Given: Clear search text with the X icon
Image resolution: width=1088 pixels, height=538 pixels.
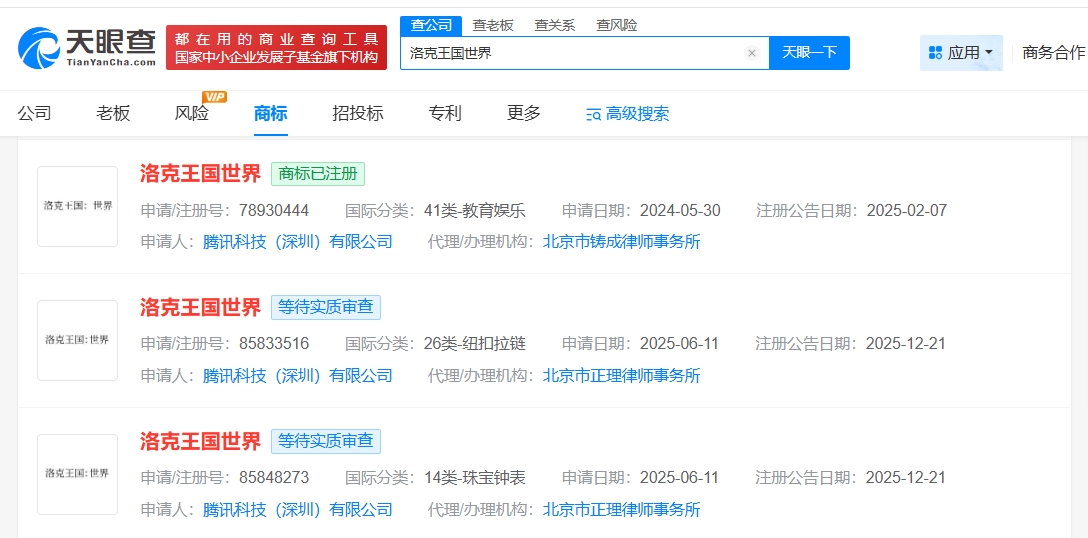Looking at the screenshot, I should click(x=752, y=53).
